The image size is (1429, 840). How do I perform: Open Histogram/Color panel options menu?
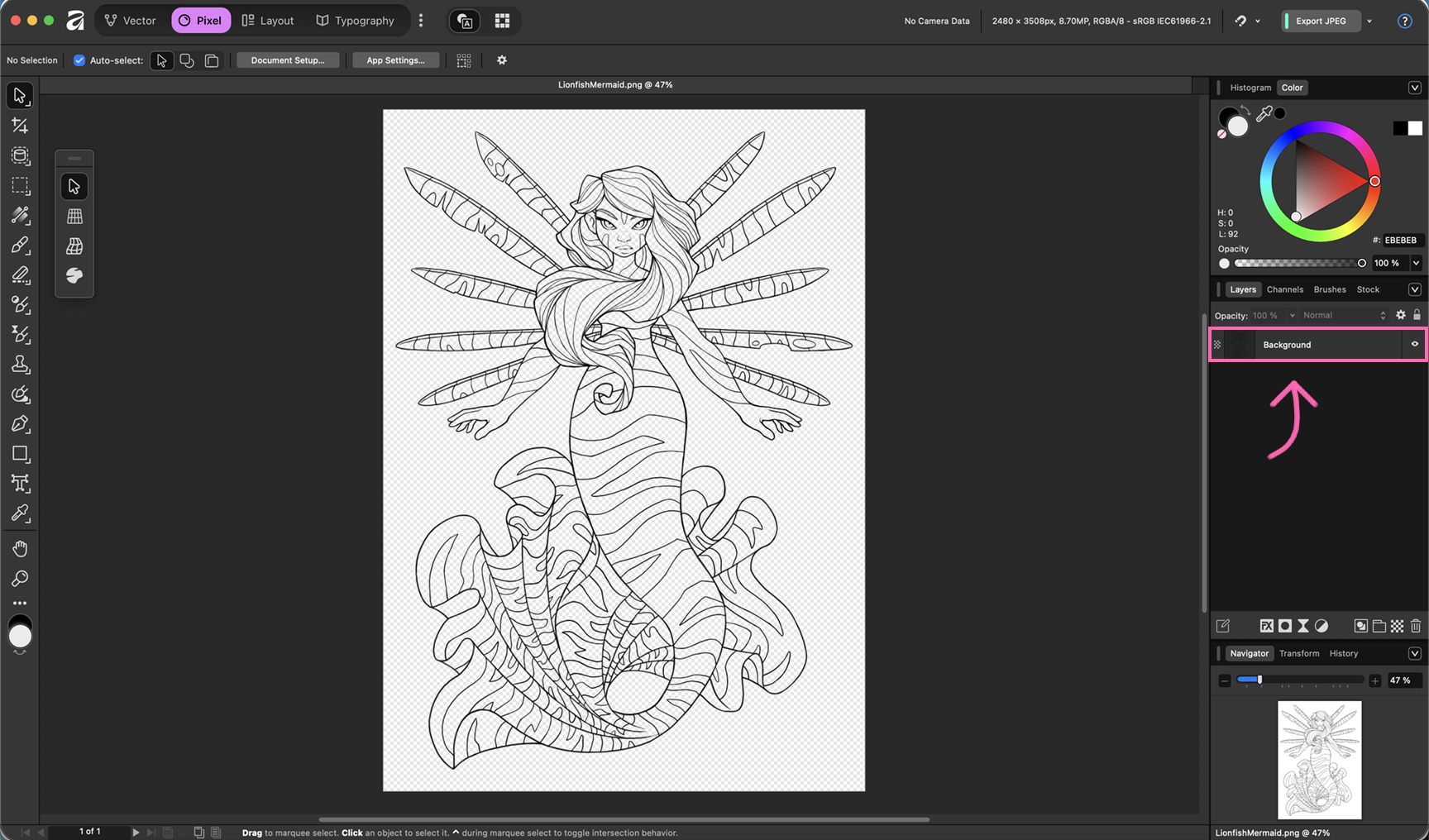point(1414,88)
